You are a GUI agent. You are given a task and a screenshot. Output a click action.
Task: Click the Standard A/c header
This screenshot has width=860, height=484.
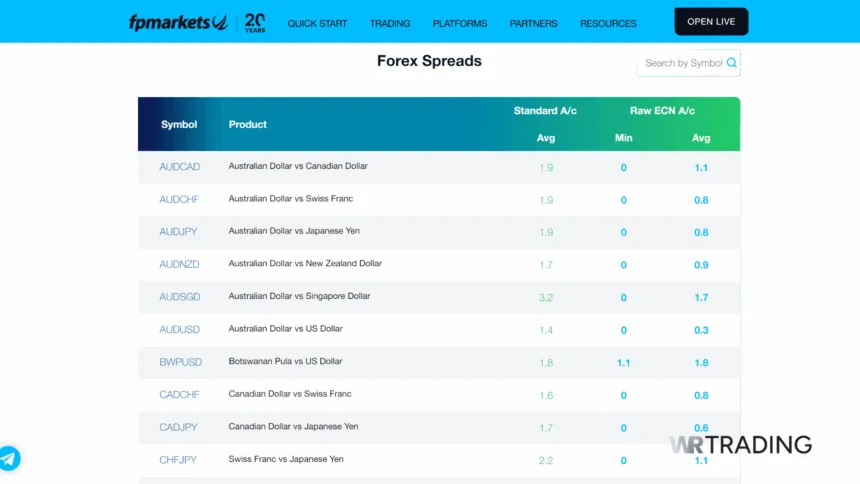click(x=545, y=111)
